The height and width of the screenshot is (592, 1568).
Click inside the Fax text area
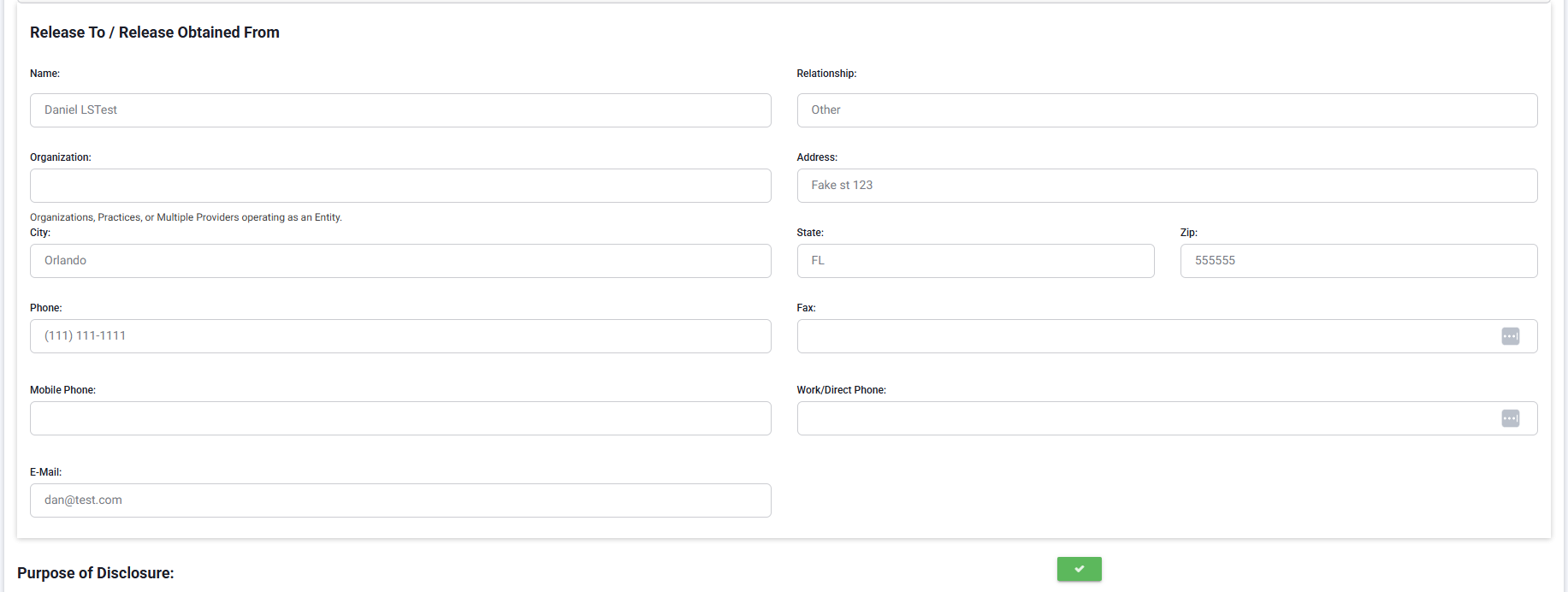pyautogui.click(x=1146, y=336)
